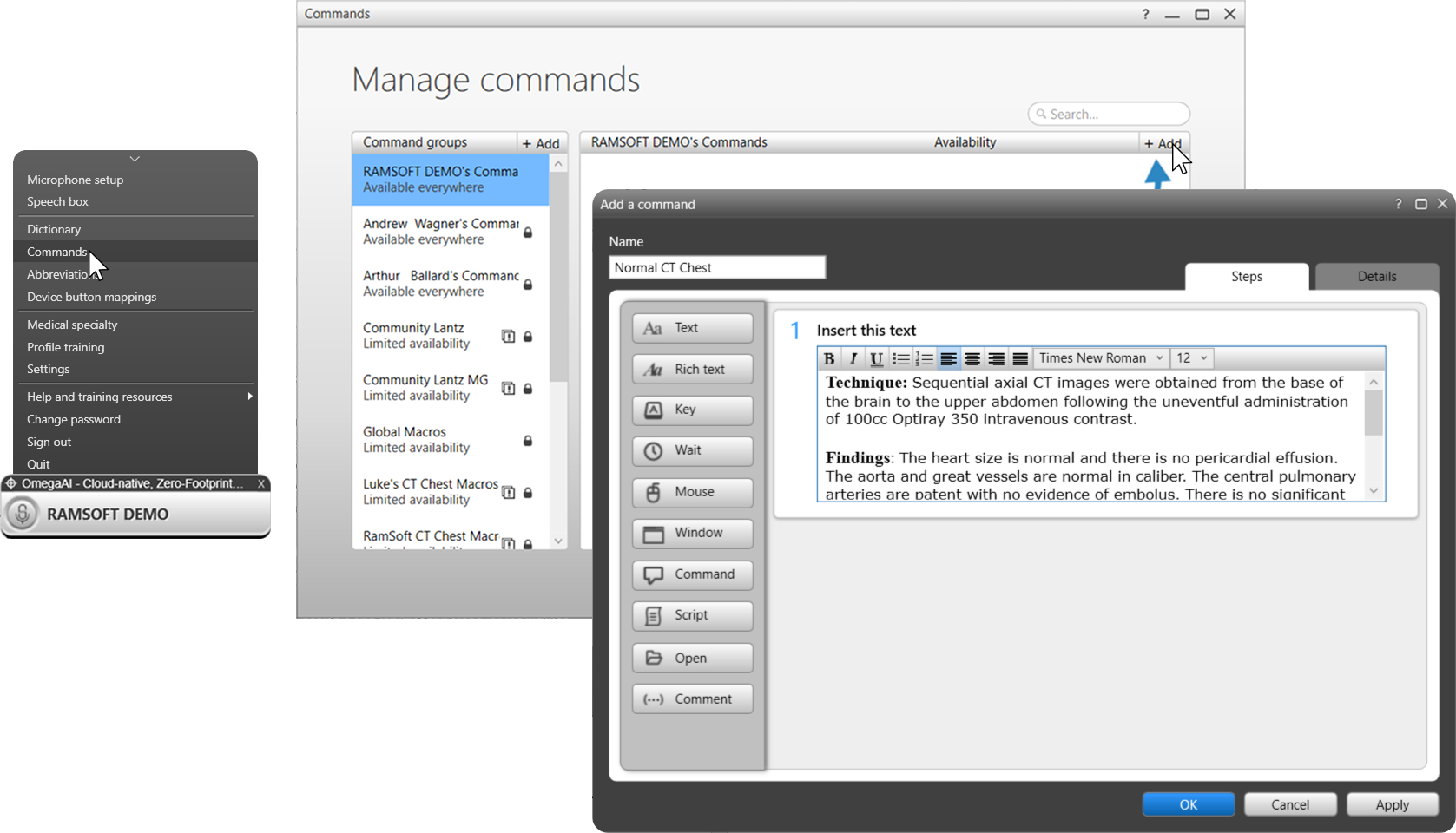The height and width of the screenshot is (833, 1456).
Task: Align text right in editor
Action: point(997,358)
